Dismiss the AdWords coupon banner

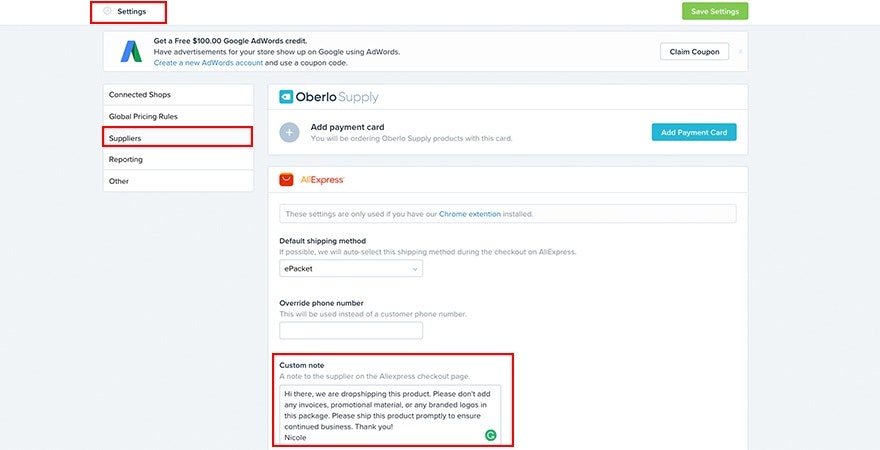click(740, 51)
